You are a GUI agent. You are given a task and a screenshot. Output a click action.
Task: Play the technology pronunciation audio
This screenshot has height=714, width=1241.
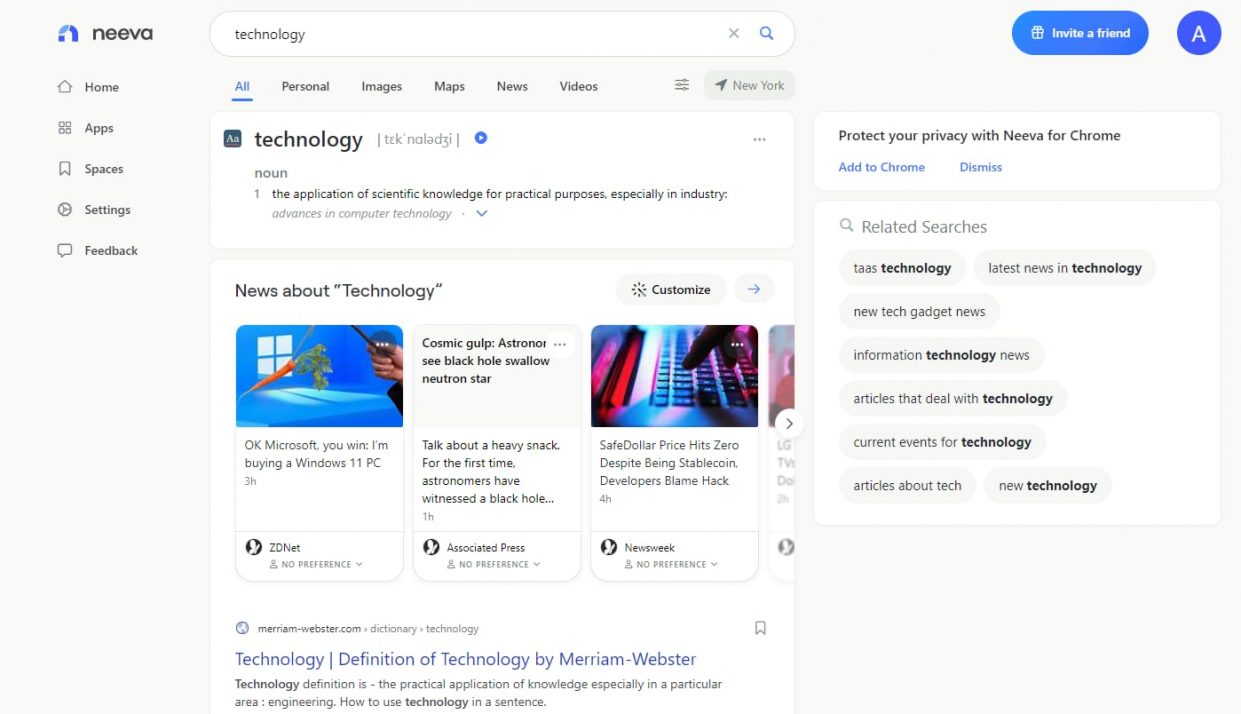point(481,138)
